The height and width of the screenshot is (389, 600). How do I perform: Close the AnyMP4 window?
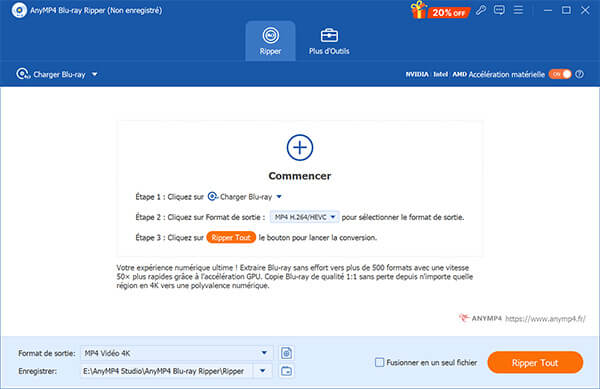pyautogui.click(x=585, y=10)
